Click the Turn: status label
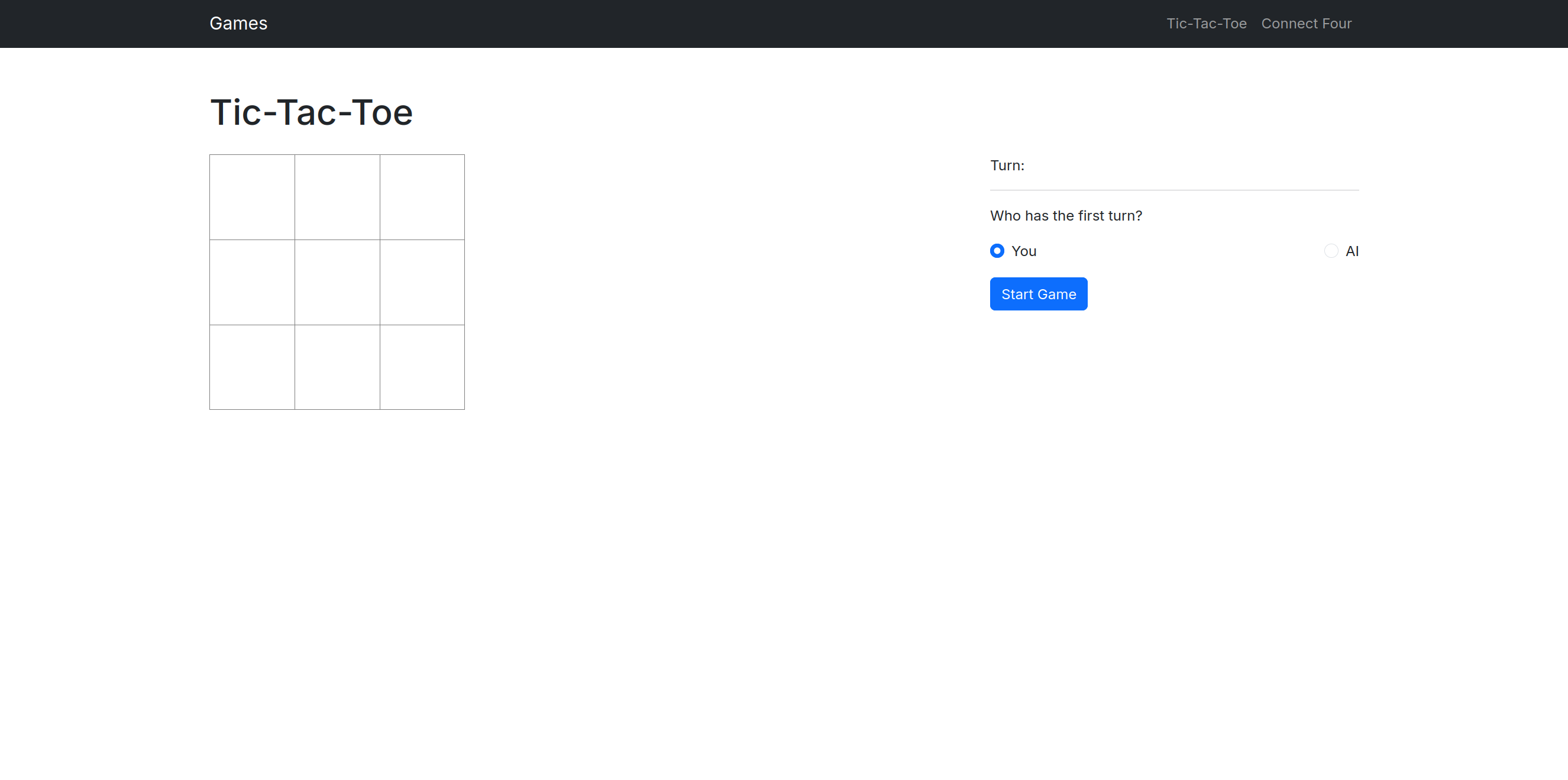Image resolution: width=1568 pixels, height=780 pixels. point(1007,166)
